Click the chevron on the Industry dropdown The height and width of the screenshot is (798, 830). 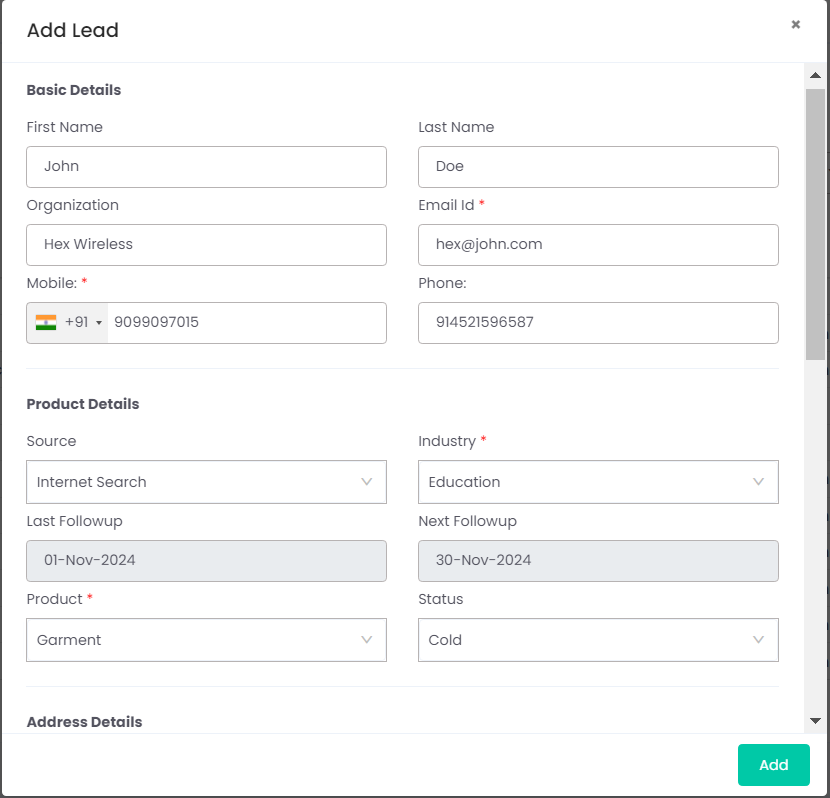(759, 482)
